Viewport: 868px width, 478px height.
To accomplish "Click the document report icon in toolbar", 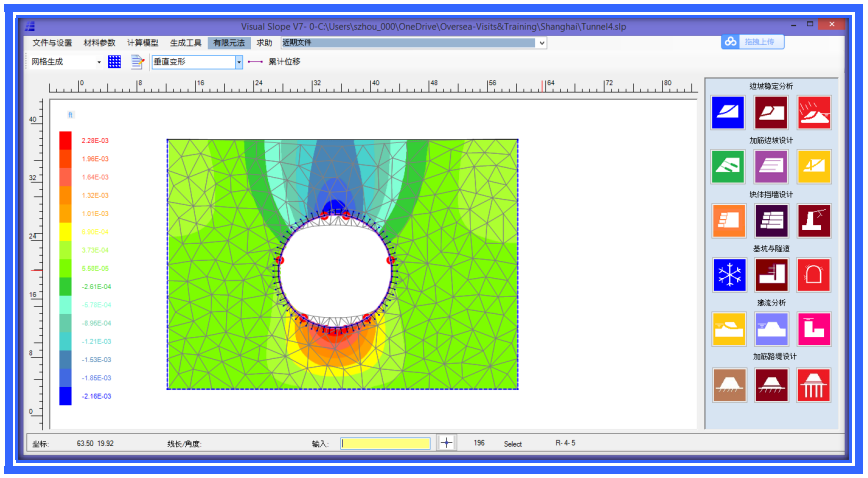I will pos(137,62).
